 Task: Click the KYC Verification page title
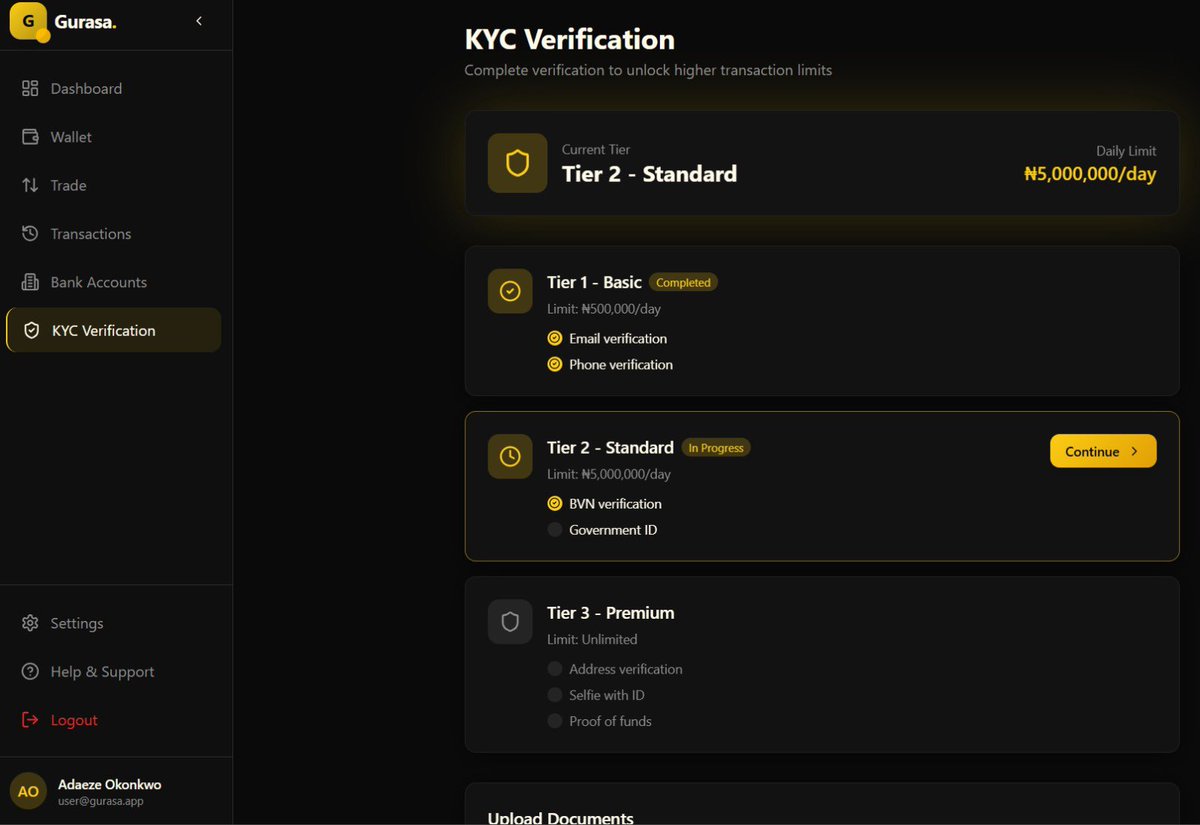570,40
